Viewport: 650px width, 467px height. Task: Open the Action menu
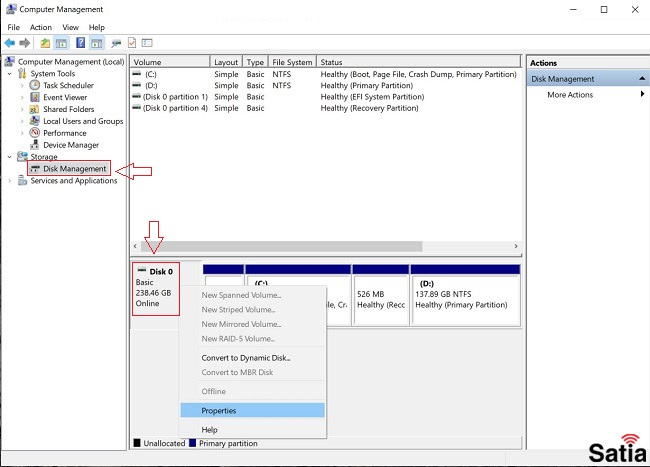click(x=41, y=27)
